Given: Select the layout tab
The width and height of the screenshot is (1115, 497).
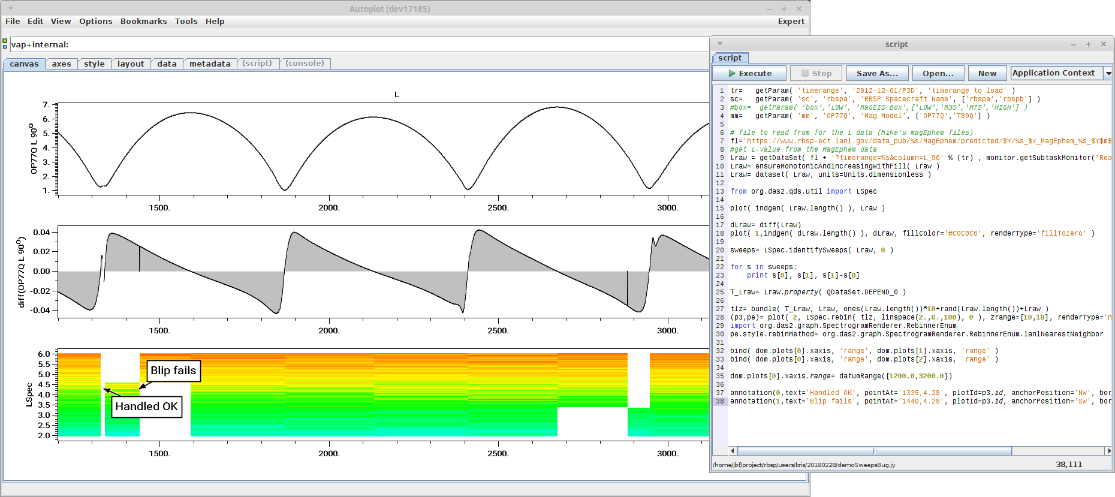Looking at the screenshot, I should tap(130, 63).
